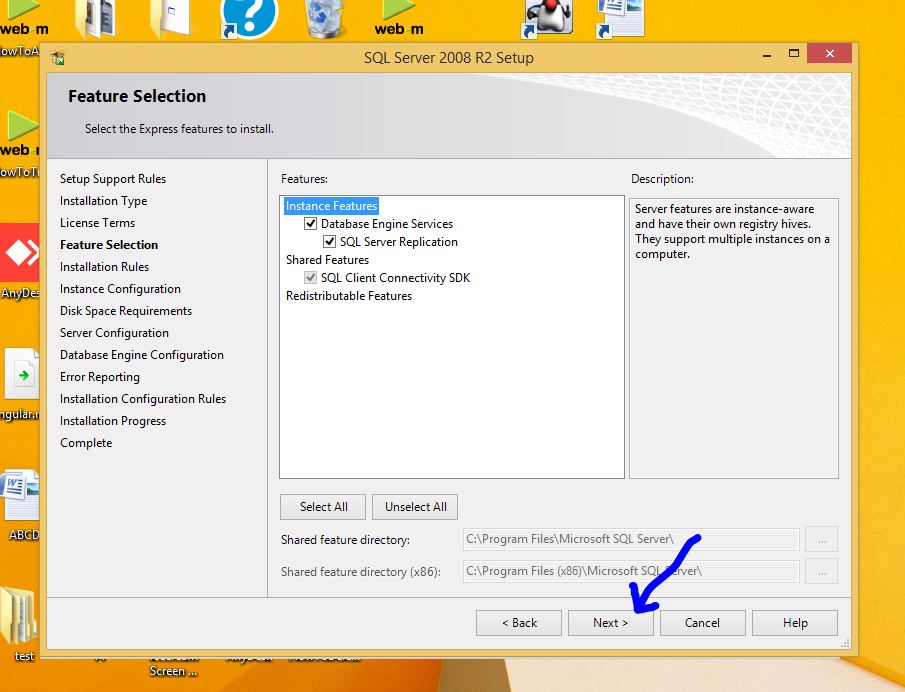
Task: Click the blue question mark help shortcut
Action: (x=248, y=19)
